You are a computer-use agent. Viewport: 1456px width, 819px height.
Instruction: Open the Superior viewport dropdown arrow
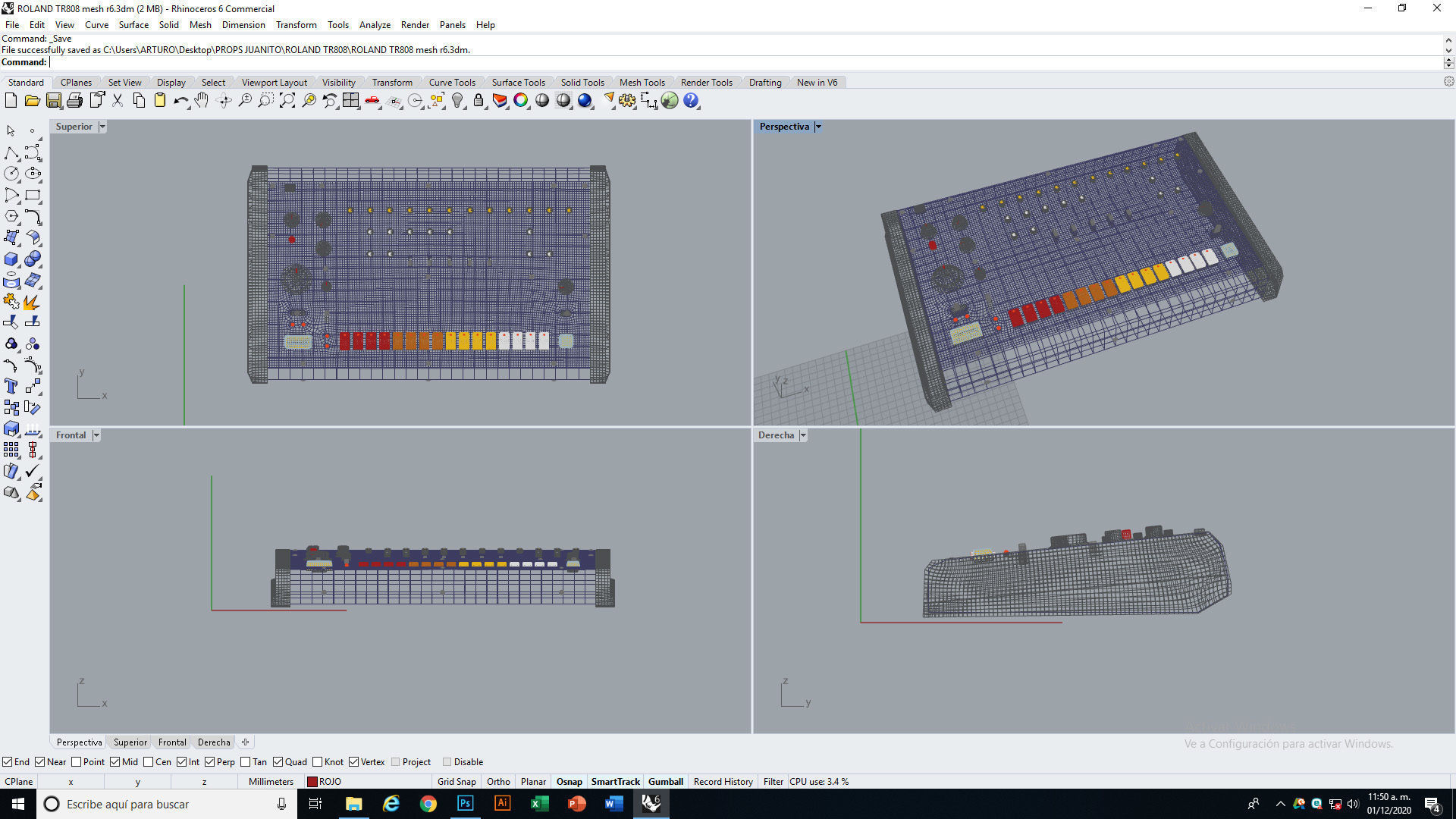coord(102,127)
